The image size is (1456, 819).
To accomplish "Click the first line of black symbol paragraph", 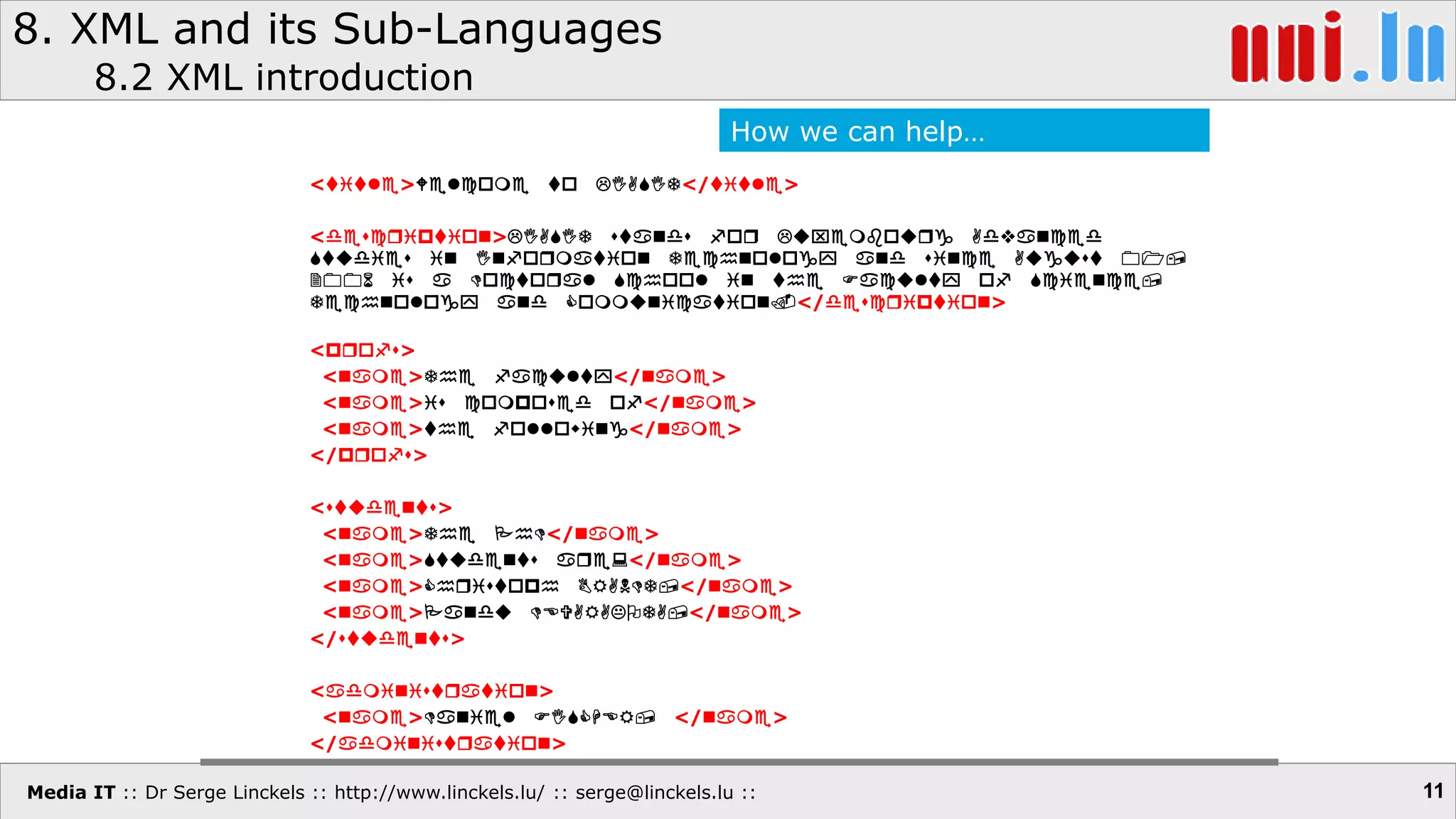I will pos(803,237).
